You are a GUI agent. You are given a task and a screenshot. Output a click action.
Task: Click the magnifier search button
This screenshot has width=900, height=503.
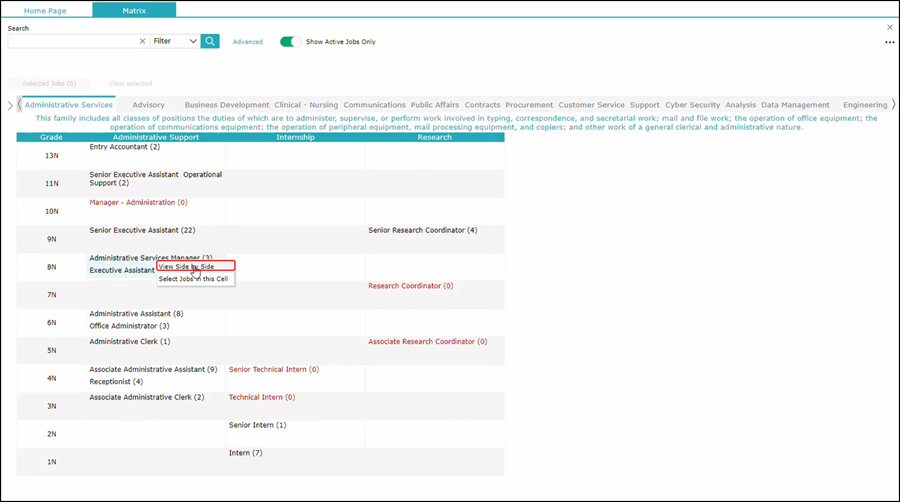tap(210, 41)
